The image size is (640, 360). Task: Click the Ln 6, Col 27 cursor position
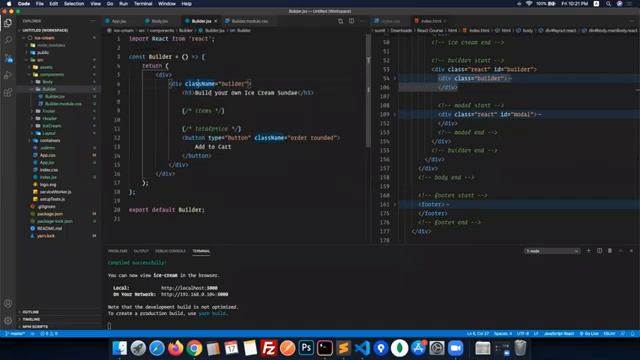point(478,333)
